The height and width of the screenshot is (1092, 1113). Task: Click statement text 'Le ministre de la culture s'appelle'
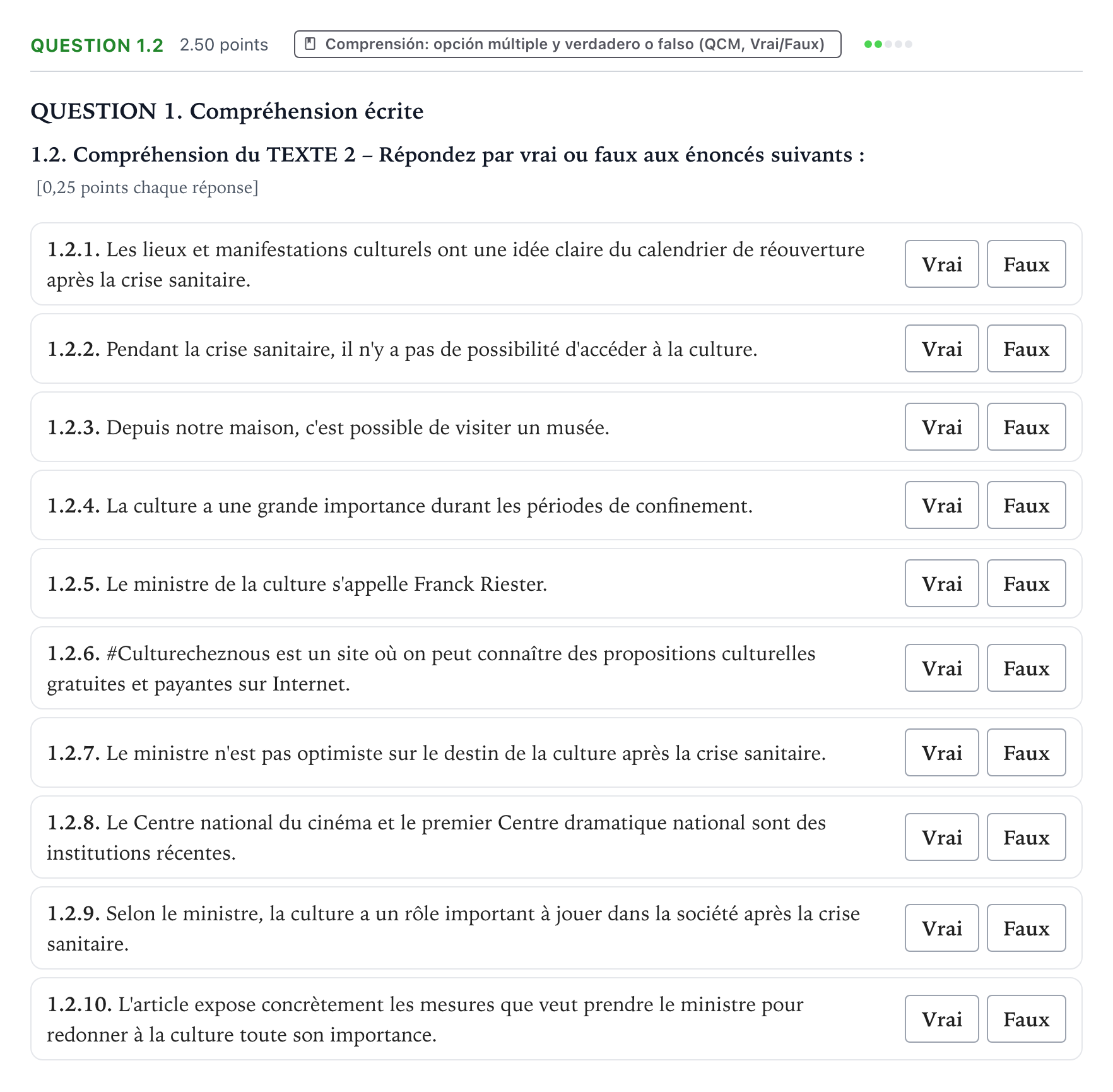tap(257, 584)
